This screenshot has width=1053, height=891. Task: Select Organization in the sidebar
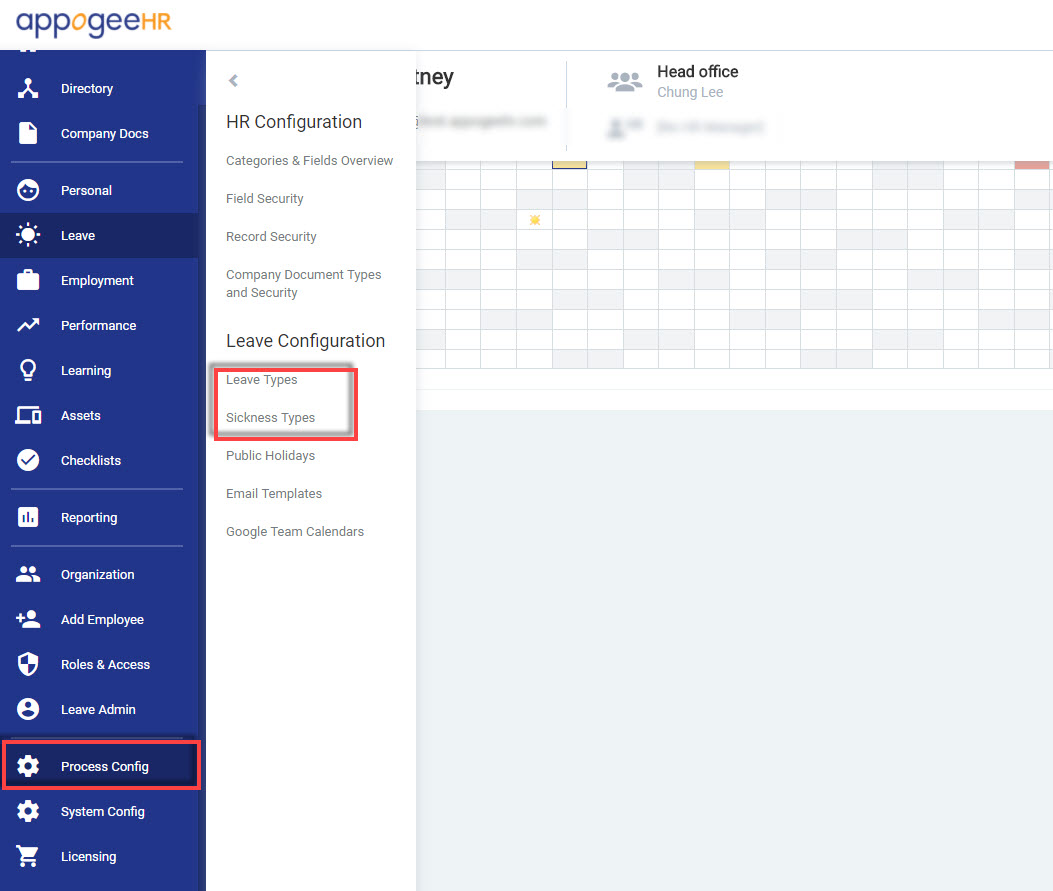[x=99, y=574]
